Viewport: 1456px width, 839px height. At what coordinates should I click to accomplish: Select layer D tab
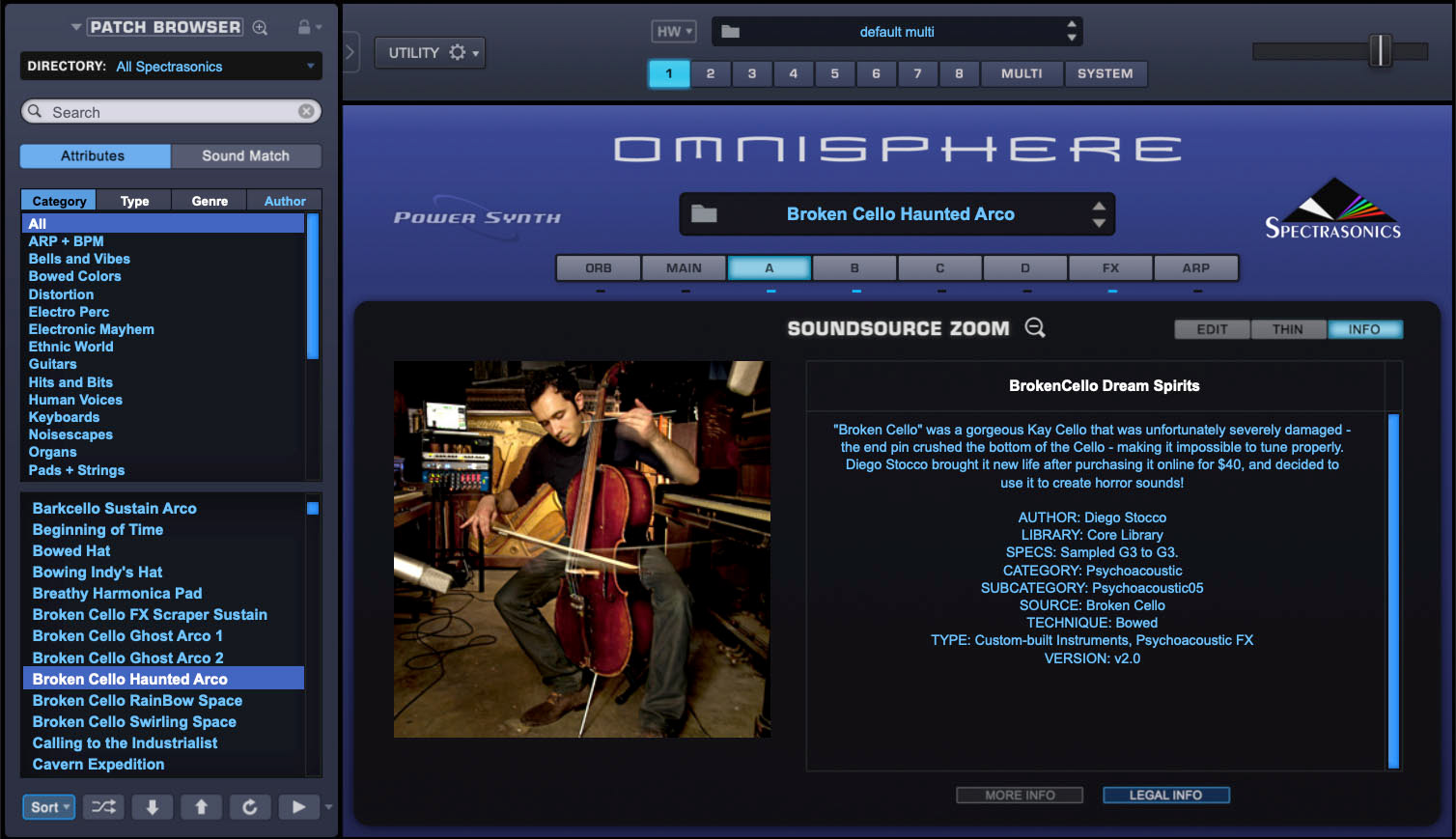tap(1025, 267)
